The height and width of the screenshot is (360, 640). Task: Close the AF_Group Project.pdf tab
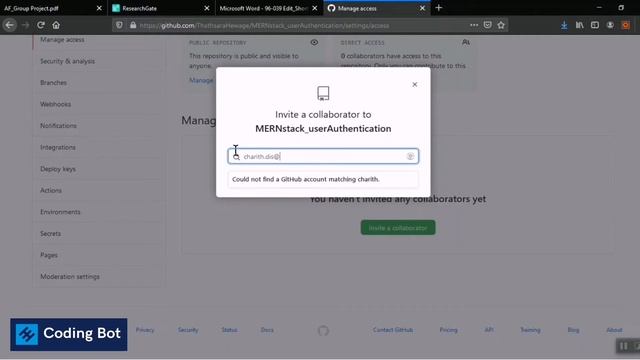click(99, 8)
